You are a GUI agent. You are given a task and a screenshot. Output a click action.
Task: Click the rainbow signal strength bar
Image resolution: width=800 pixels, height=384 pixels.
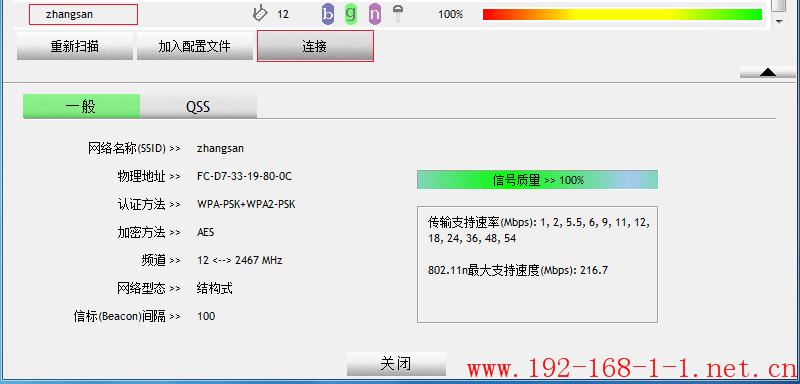tap(622, 14)
